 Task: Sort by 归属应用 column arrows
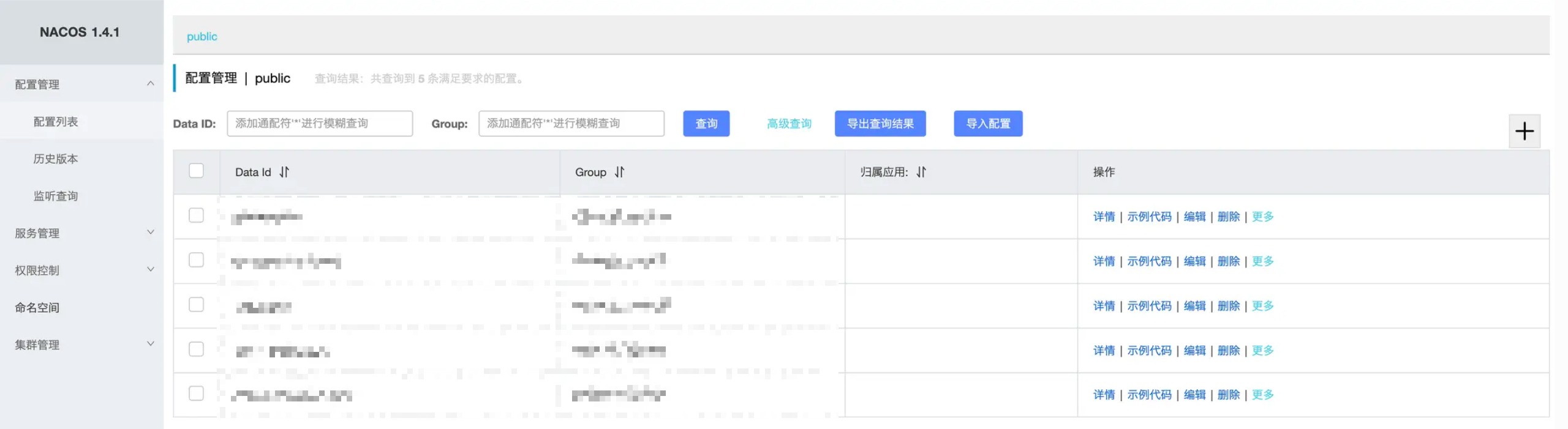(921, 172)
